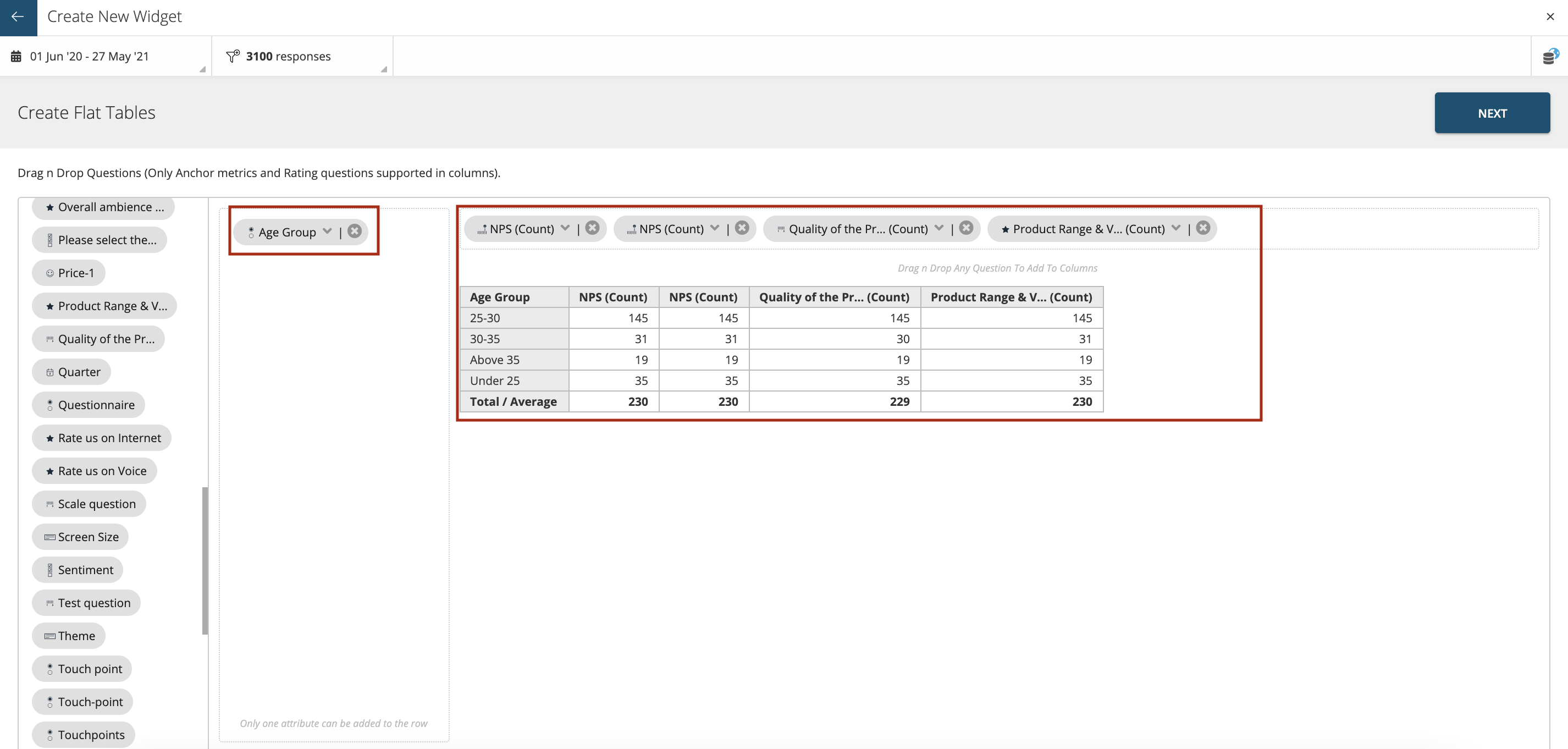Select 01 Jun '20 - 27 May '21 range
This screenshot has width=1568, height=749.
[90, 56]
